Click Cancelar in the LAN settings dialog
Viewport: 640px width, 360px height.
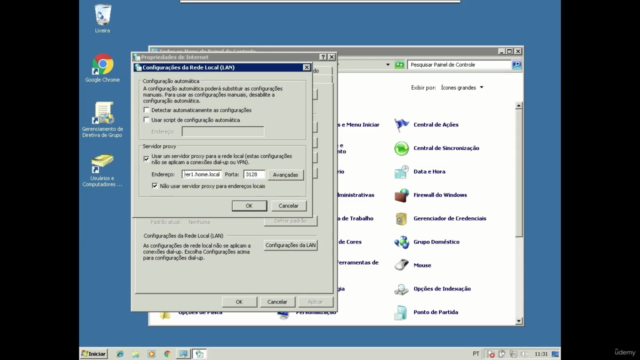point(289,206)
